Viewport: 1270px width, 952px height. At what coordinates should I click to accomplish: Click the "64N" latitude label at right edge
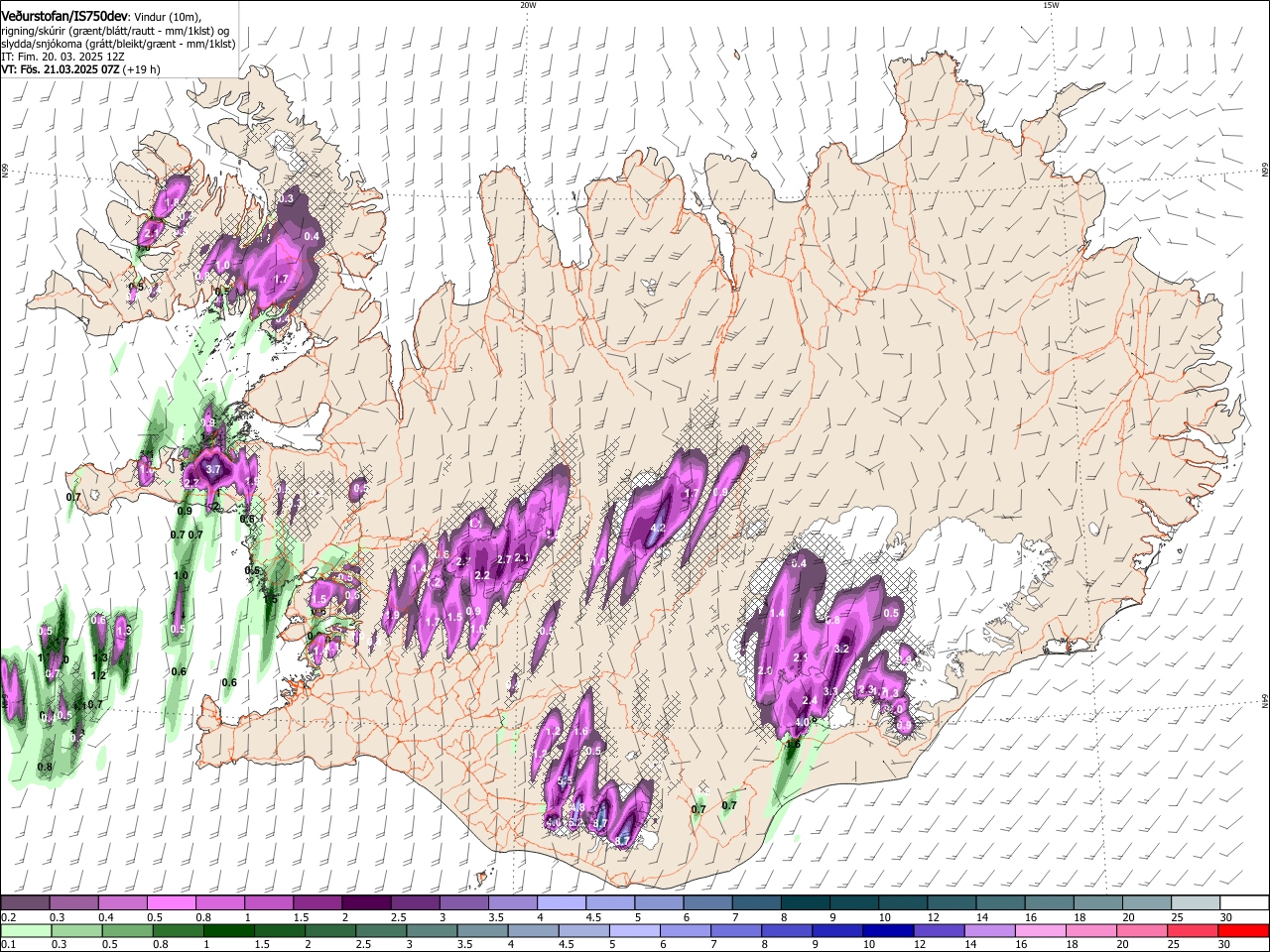pyautogui.click(x=1265, y=701)
